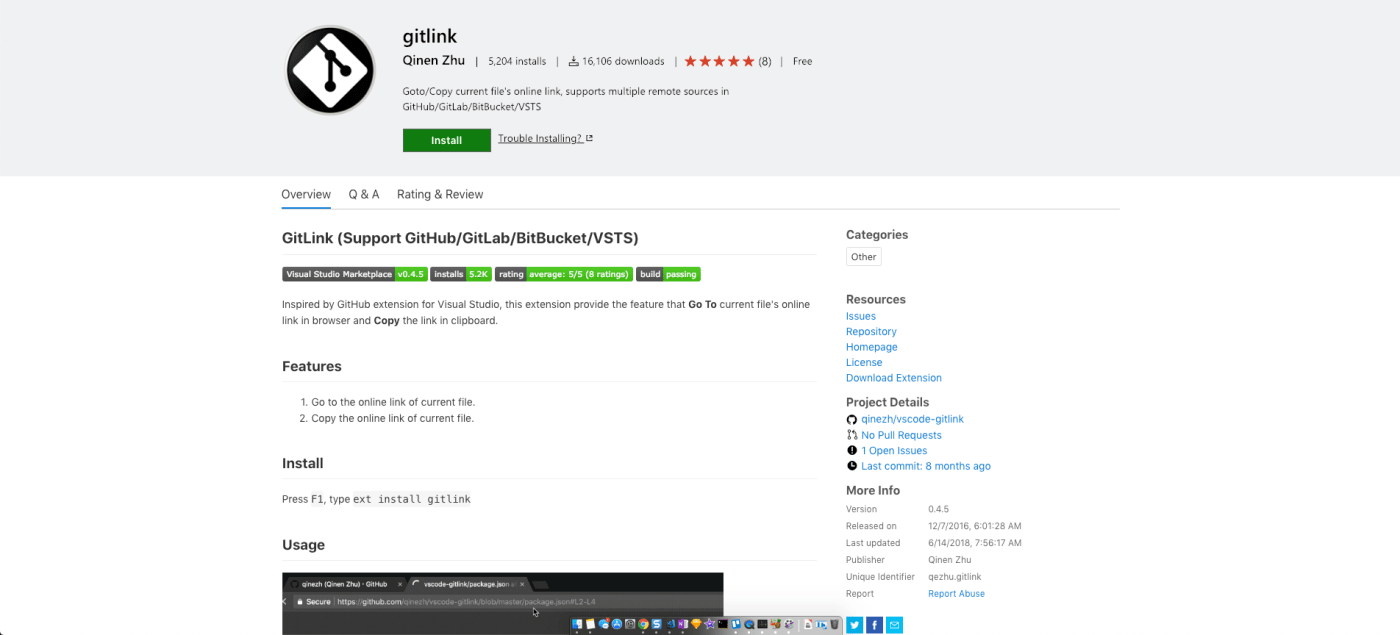Switch to the Q & A tab

coord(364,194)
